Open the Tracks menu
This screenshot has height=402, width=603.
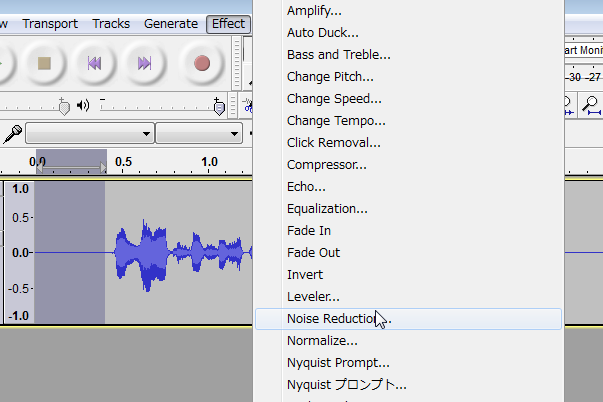click(x=110, y=23)
